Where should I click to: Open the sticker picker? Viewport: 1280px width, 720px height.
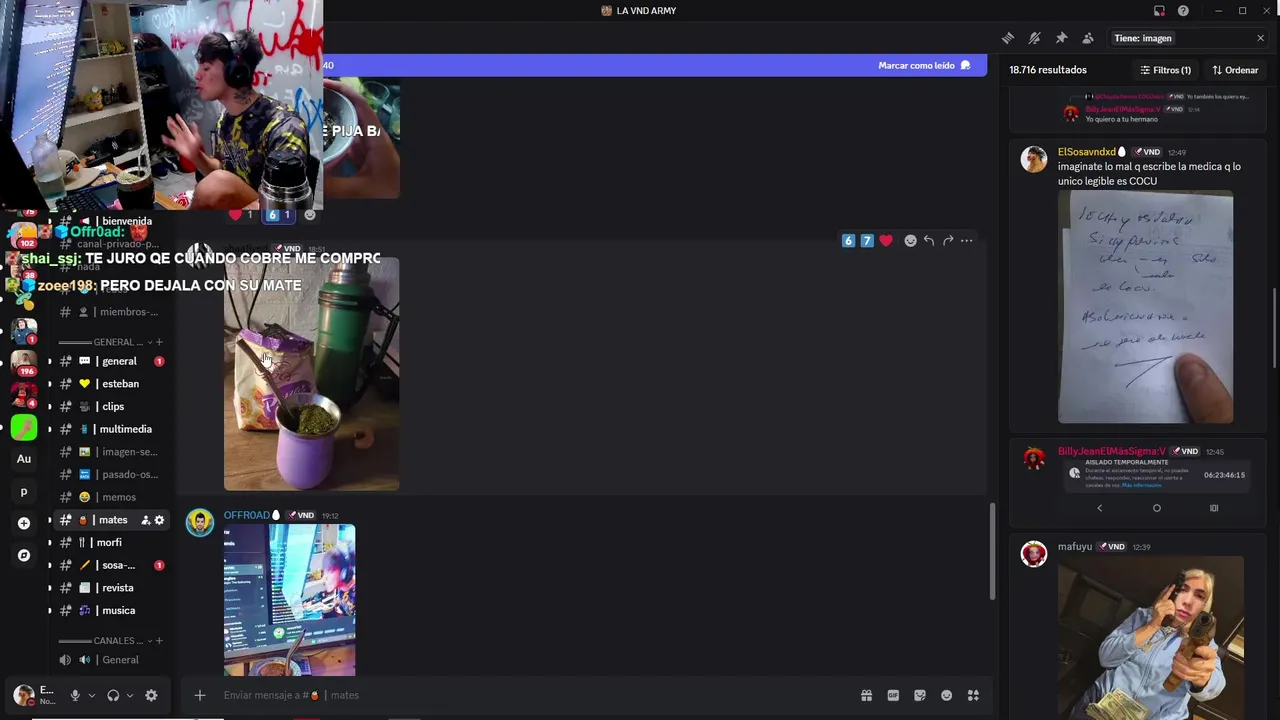920,695
